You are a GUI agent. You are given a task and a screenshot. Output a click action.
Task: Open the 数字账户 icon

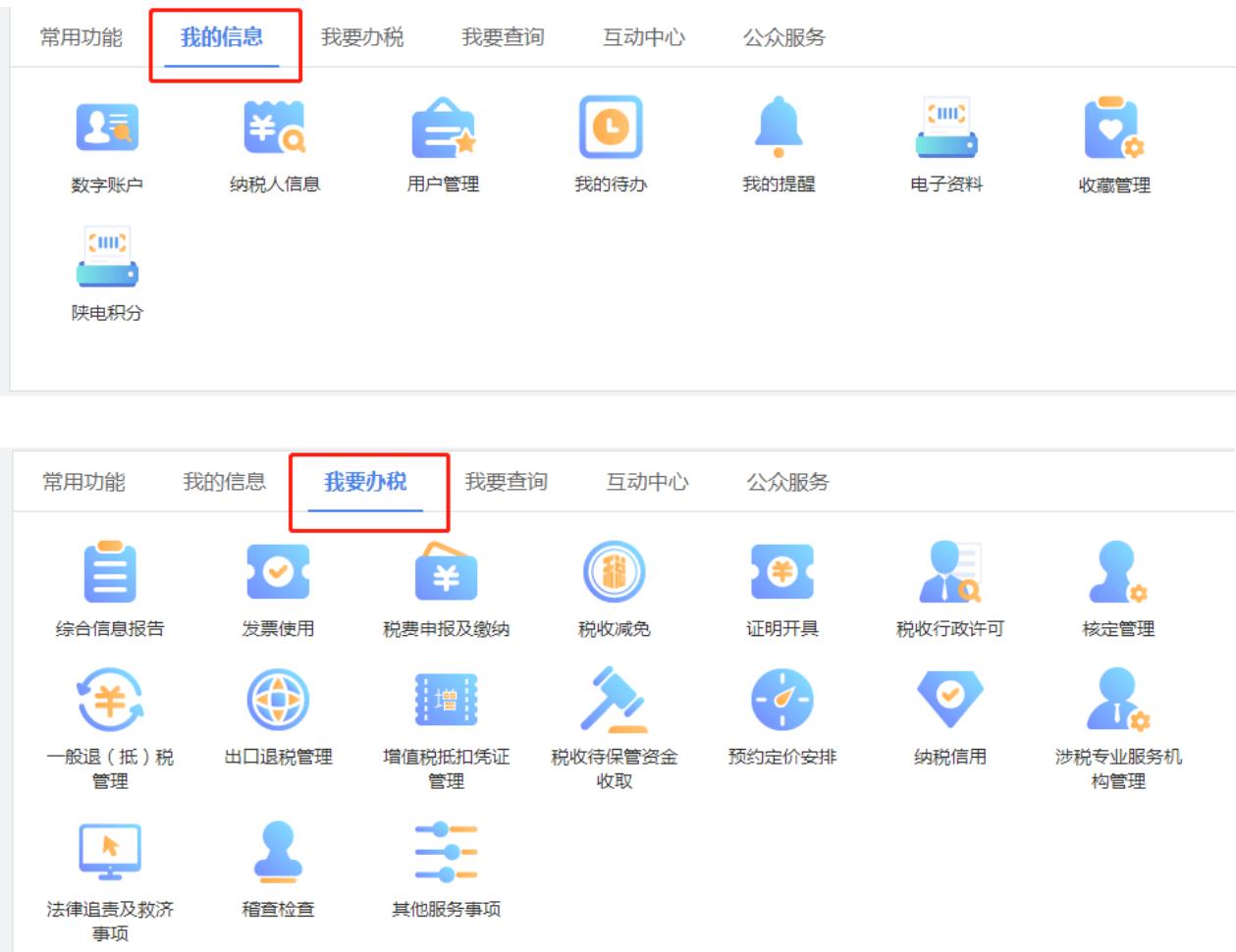(107, 128)
